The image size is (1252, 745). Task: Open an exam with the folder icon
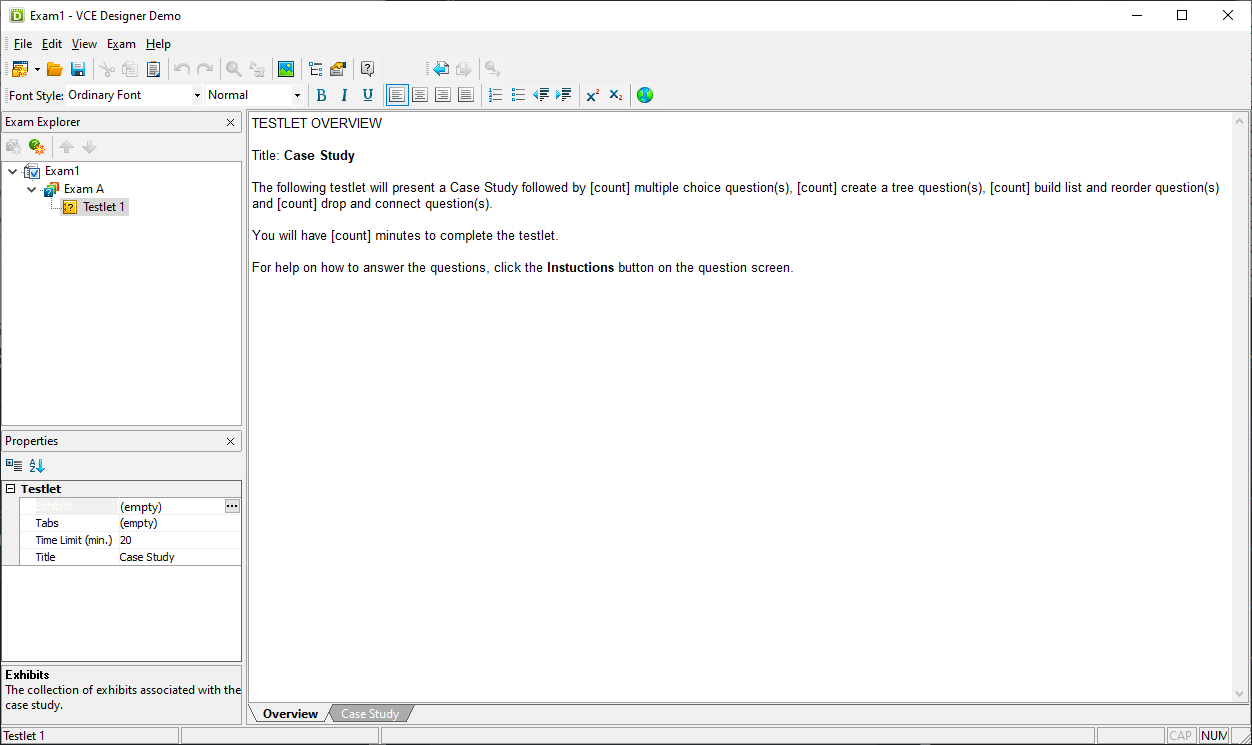click(x=55, y=69)
